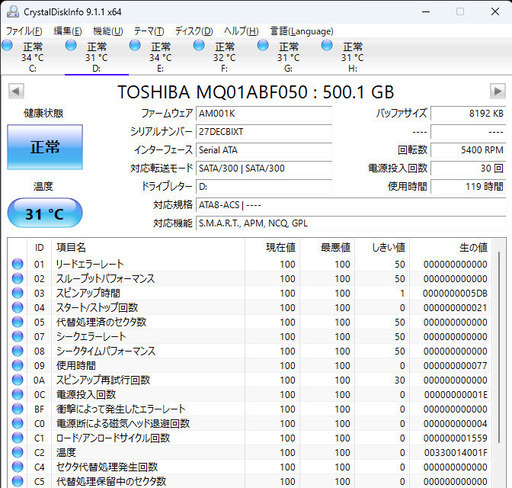Click raw value 00330014001F
The width and height of the screenshot is (512, 488).
[456, 452]
